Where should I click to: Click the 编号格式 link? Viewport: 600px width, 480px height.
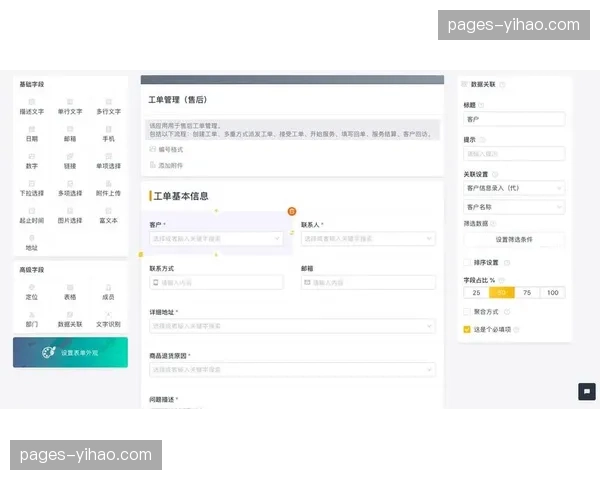pyautogui.click(x=166, y=149)
